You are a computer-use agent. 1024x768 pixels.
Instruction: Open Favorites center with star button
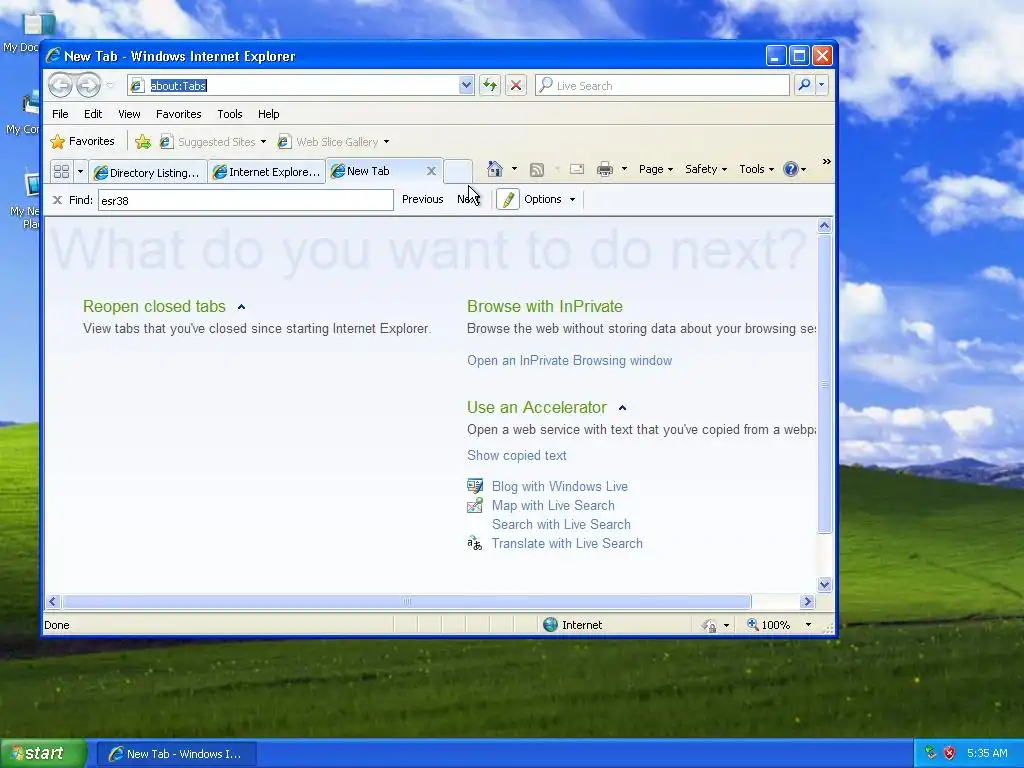pyautogui.click(x=82, y=141)
